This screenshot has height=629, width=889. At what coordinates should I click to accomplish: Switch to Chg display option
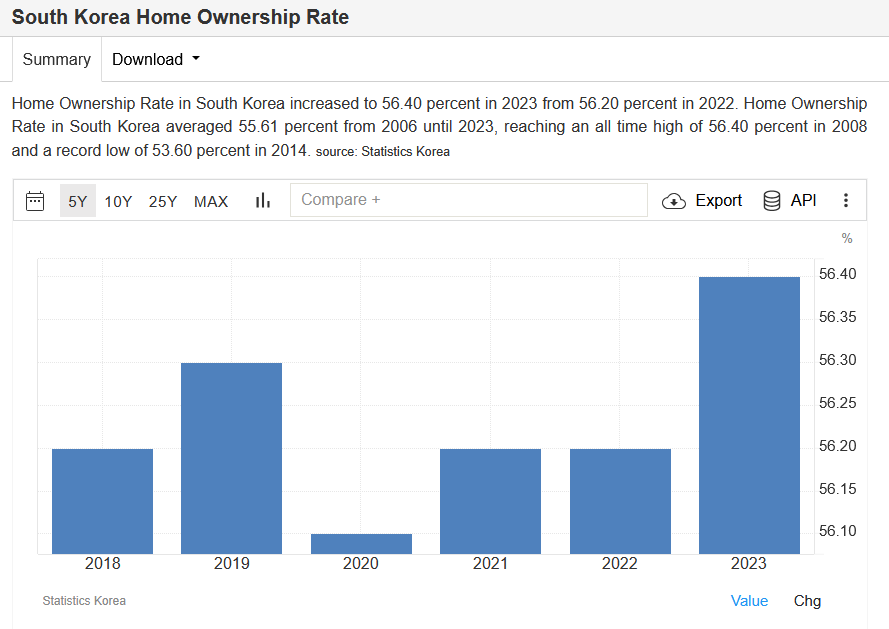[807, 601]
